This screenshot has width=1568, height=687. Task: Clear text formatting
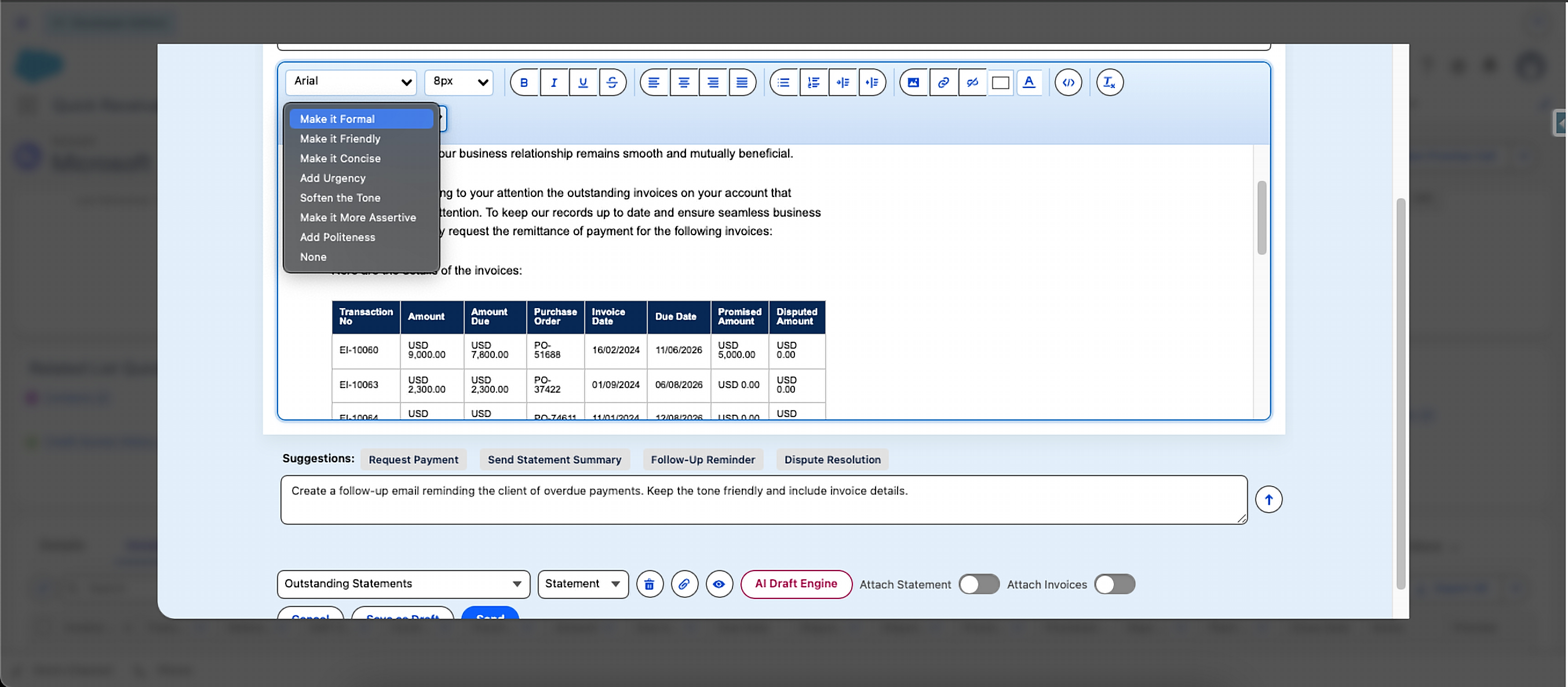1110,83
